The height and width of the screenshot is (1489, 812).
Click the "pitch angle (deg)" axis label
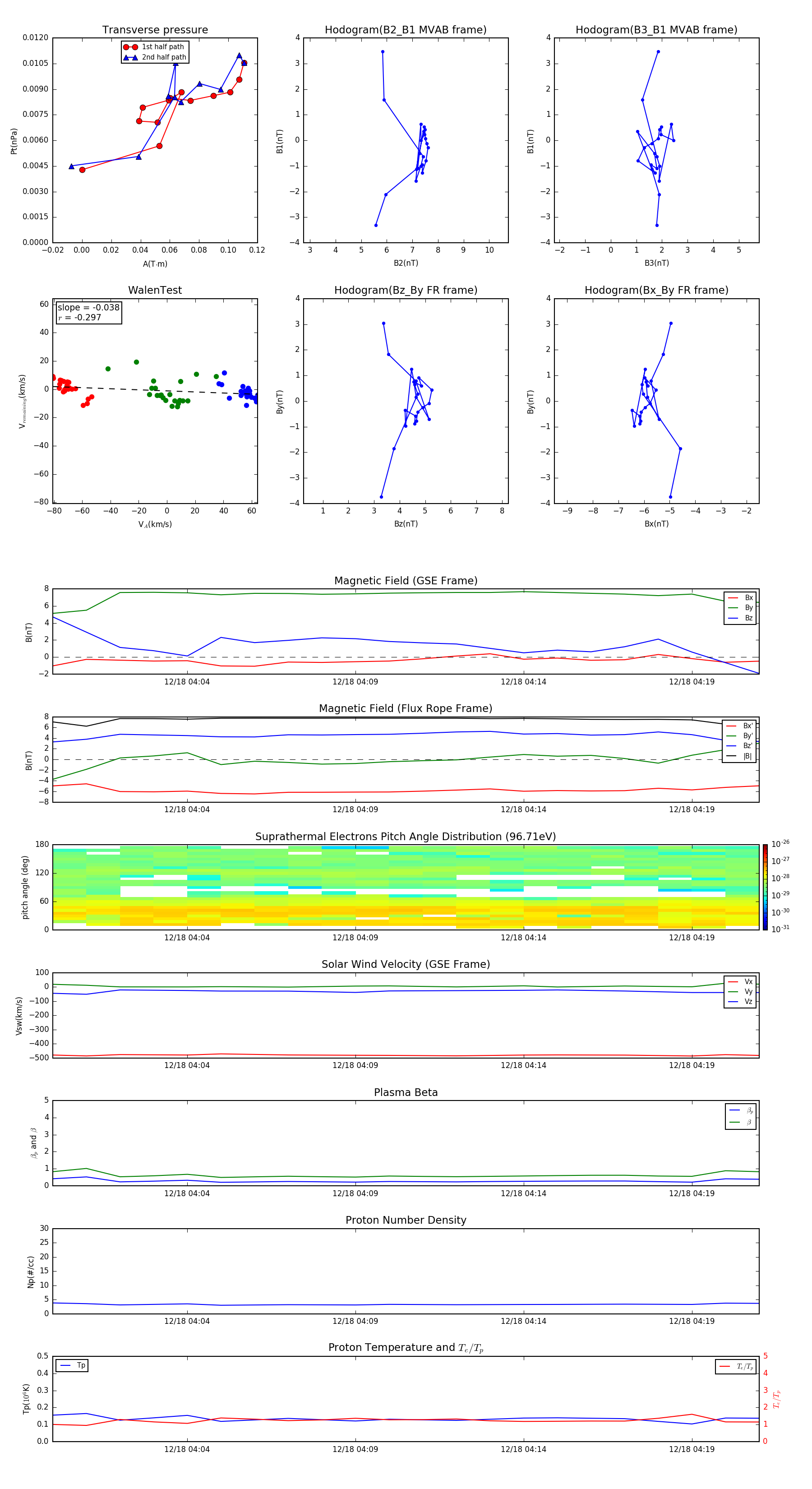(x=25, y=887)
